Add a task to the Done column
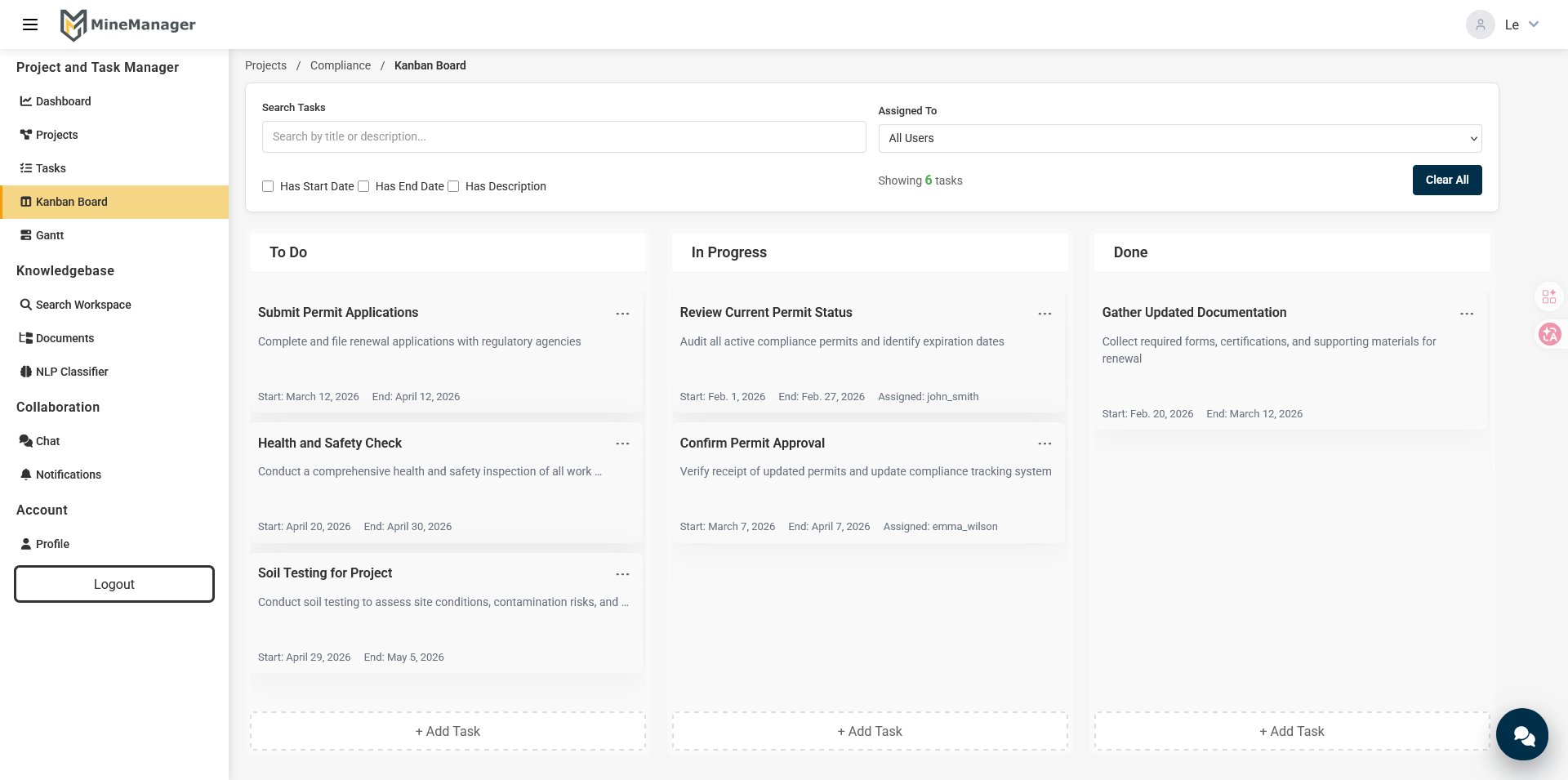This screenshot has width=1568, height=780. pos(1292,731)
